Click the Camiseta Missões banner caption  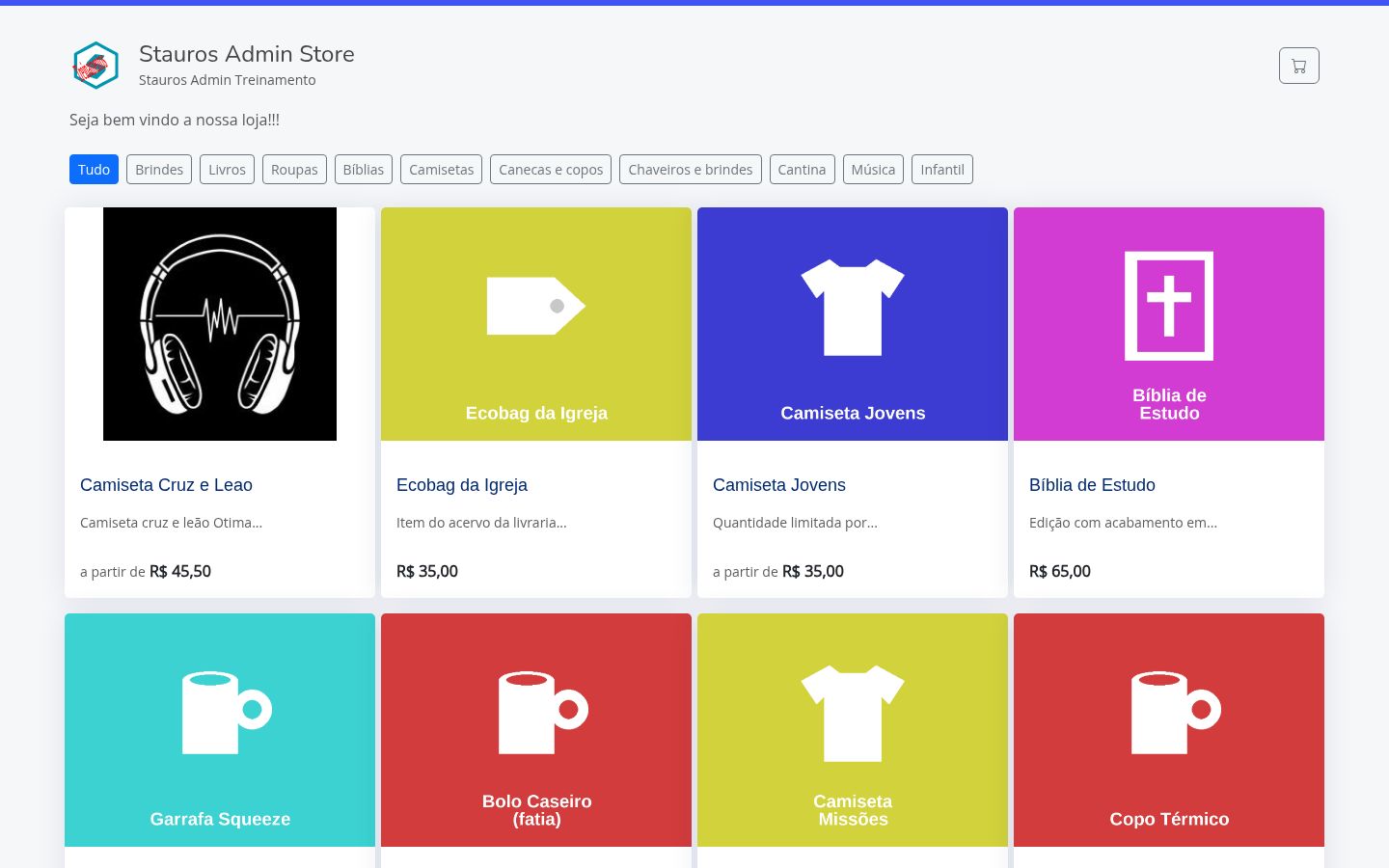[x=853, y=810]
